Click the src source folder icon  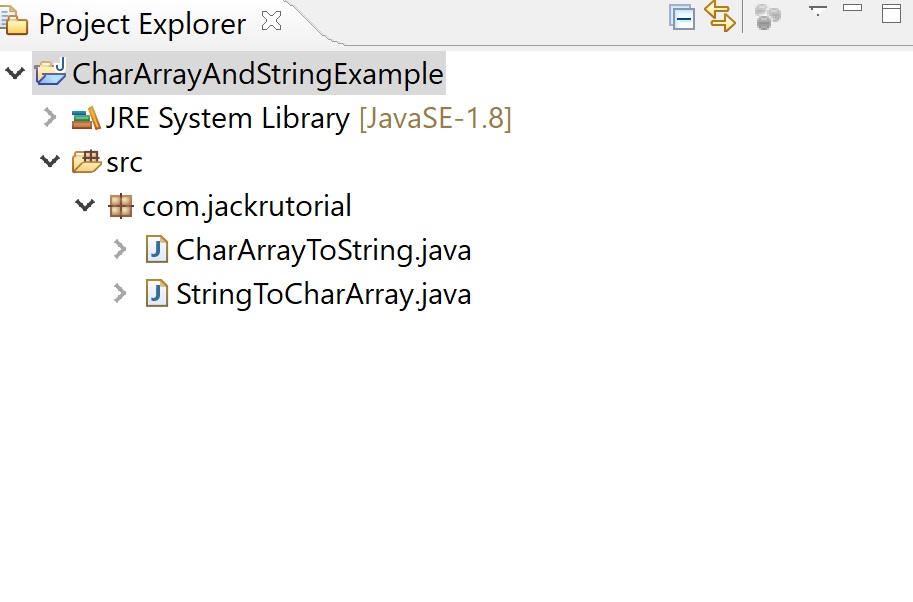click(x=86, y=161)
